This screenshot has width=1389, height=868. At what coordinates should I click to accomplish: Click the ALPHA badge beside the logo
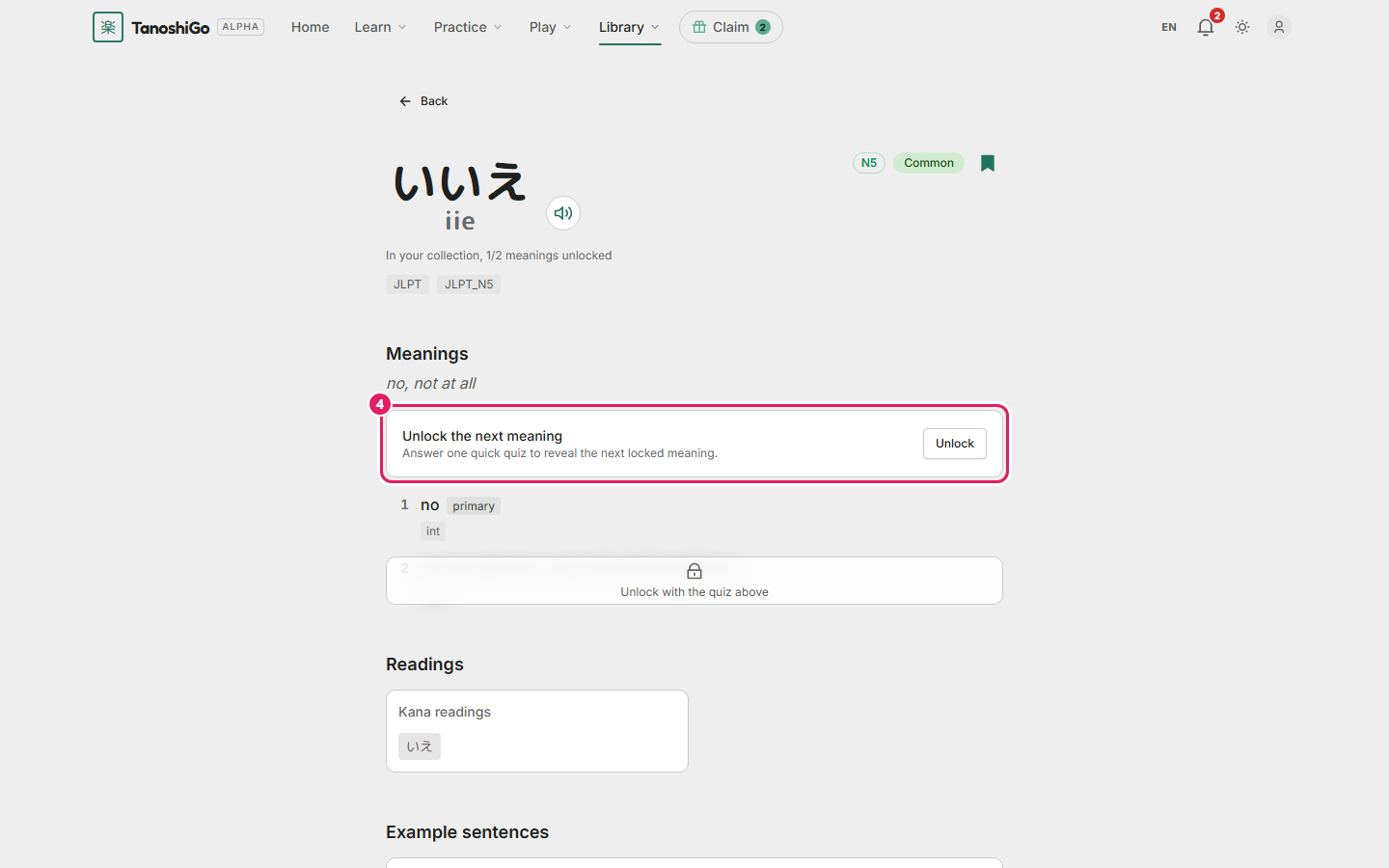click(240, 27)
